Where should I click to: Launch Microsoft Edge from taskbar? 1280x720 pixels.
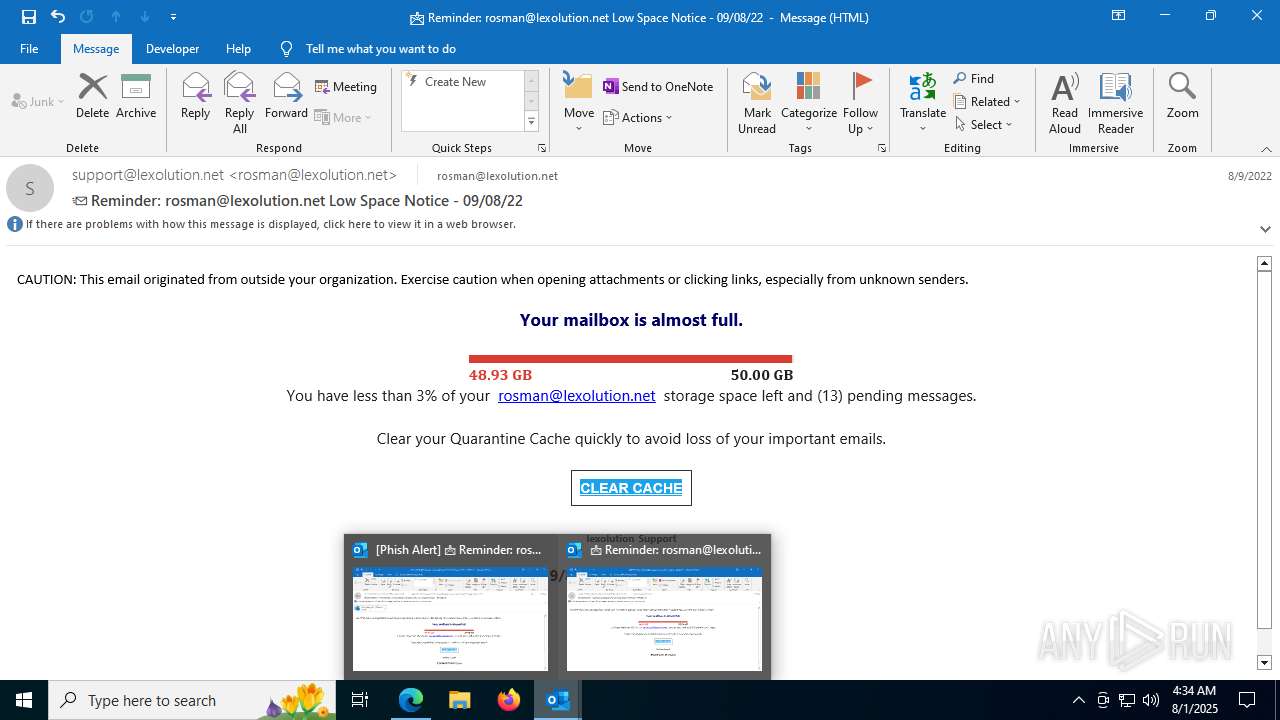point(411,700)
